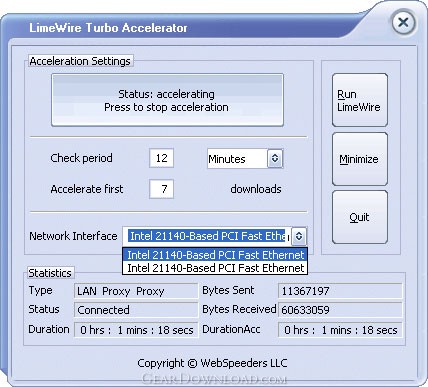
Task: Click the Bytes Sent label
Action: coord(228,290)
